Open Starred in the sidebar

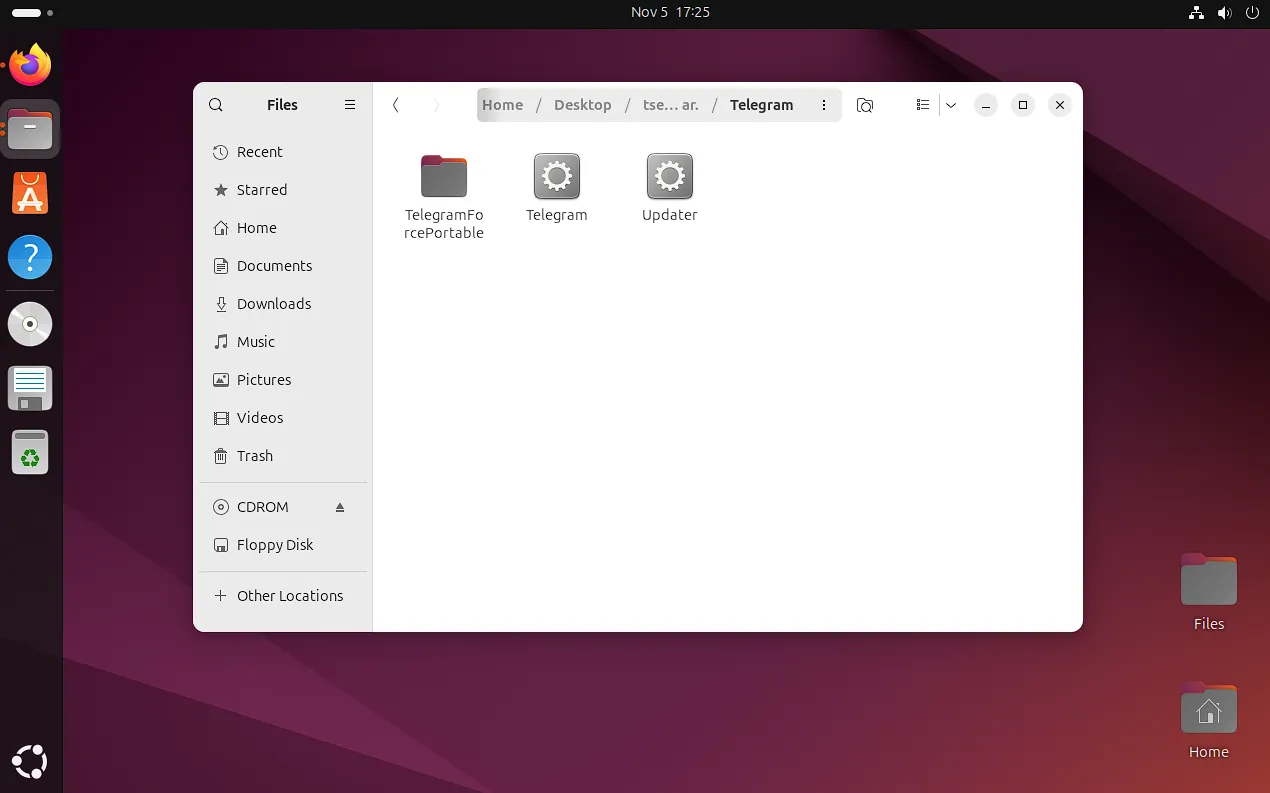(x=283, y=190)
